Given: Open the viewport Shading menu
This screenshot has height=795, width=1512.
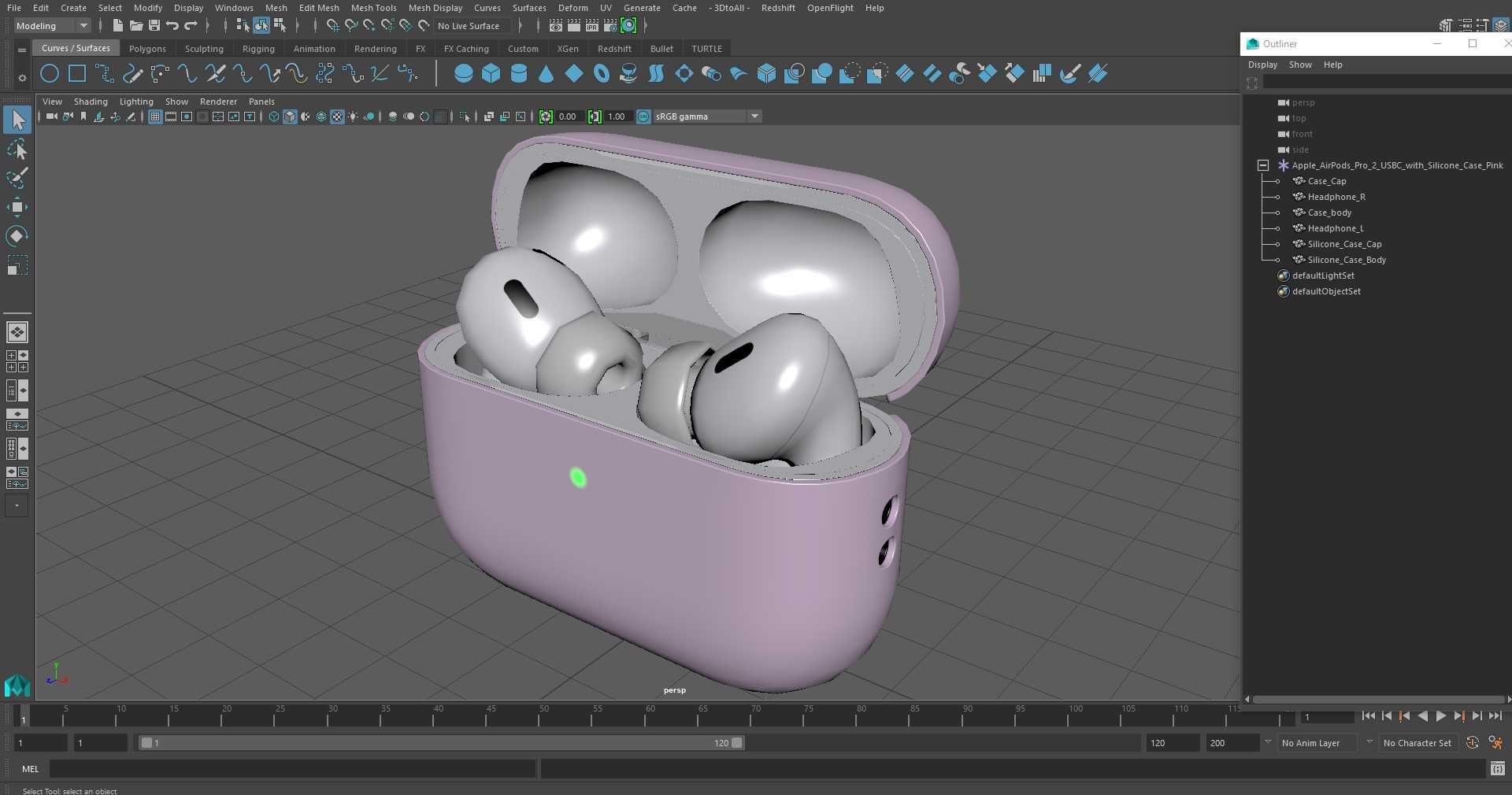Looking at the screenshot, I should (91, 102).
